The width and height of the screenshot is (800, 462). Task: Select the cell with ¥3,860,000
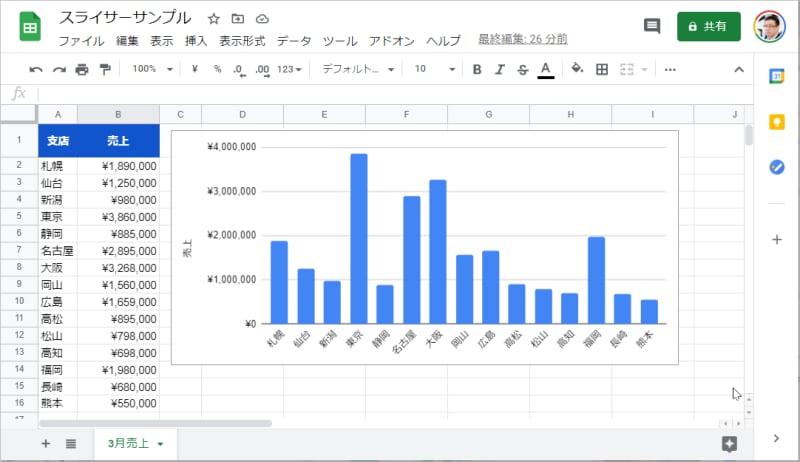[x=118, y=217]
